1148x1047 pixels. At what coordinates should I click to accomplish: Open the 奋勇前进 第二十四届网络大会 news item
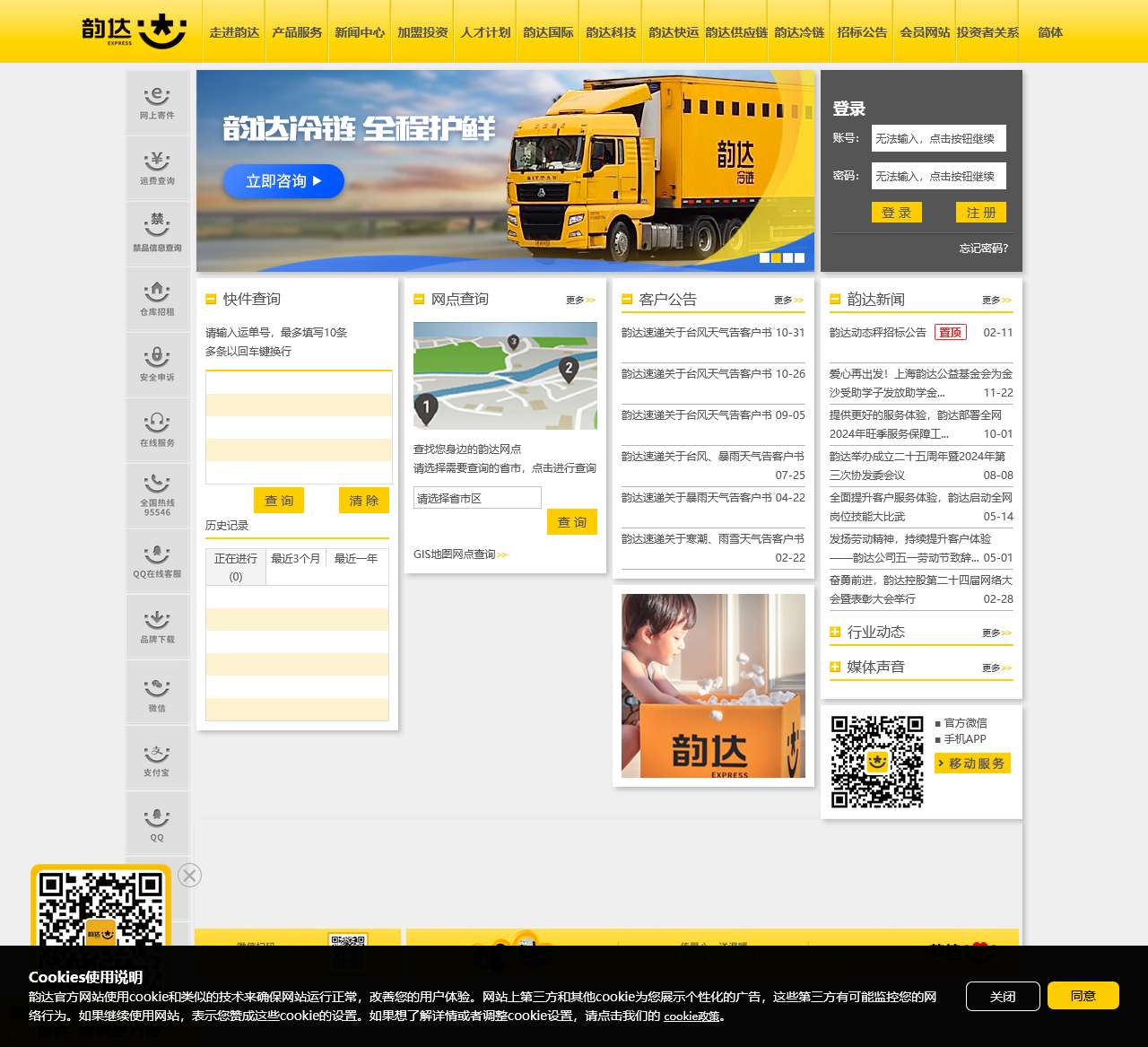tap(921, 589)
